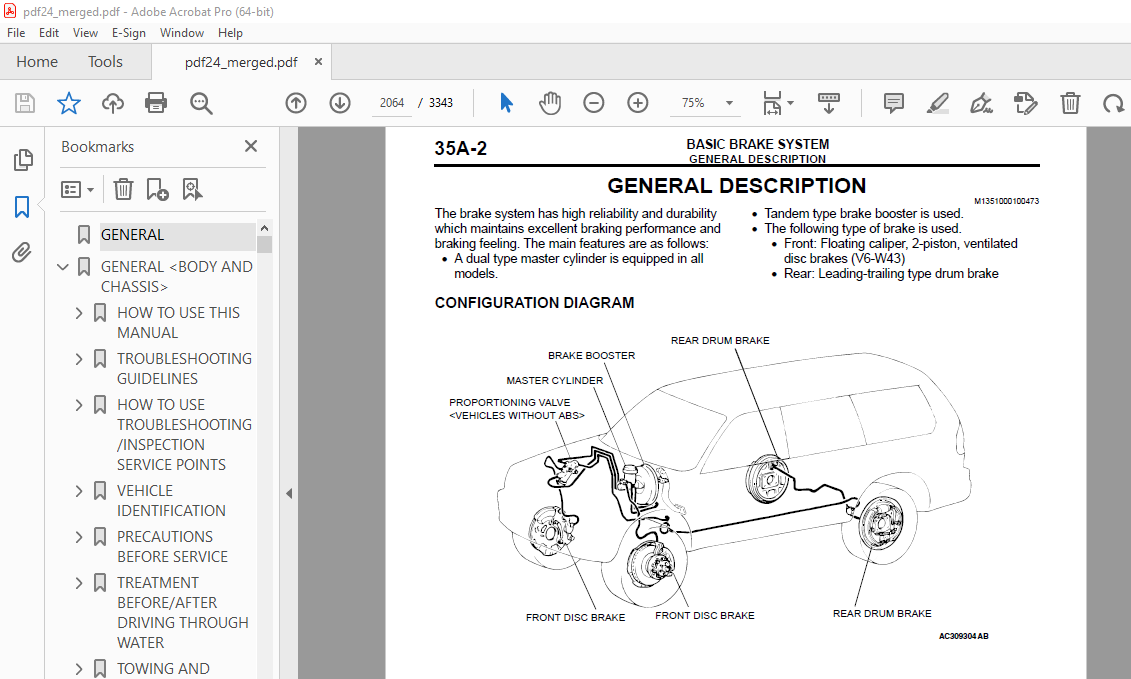
Task: Add a comment with sticky note tool
Action: click(894, 103)
